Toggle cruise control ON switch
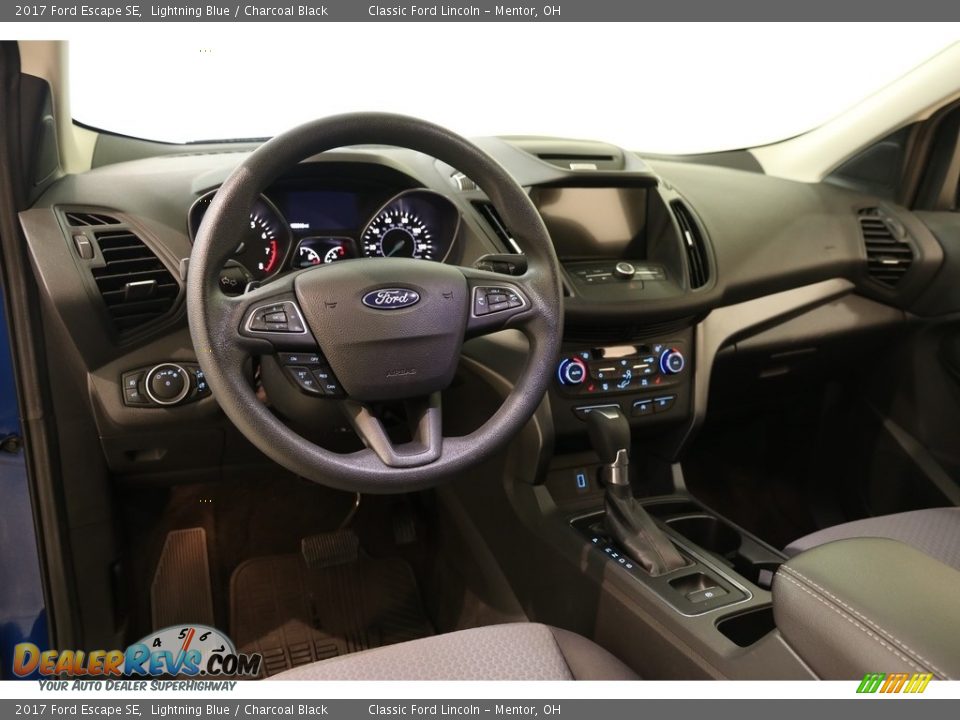This screenshot has width=960, height=720. tap(292, 357)
